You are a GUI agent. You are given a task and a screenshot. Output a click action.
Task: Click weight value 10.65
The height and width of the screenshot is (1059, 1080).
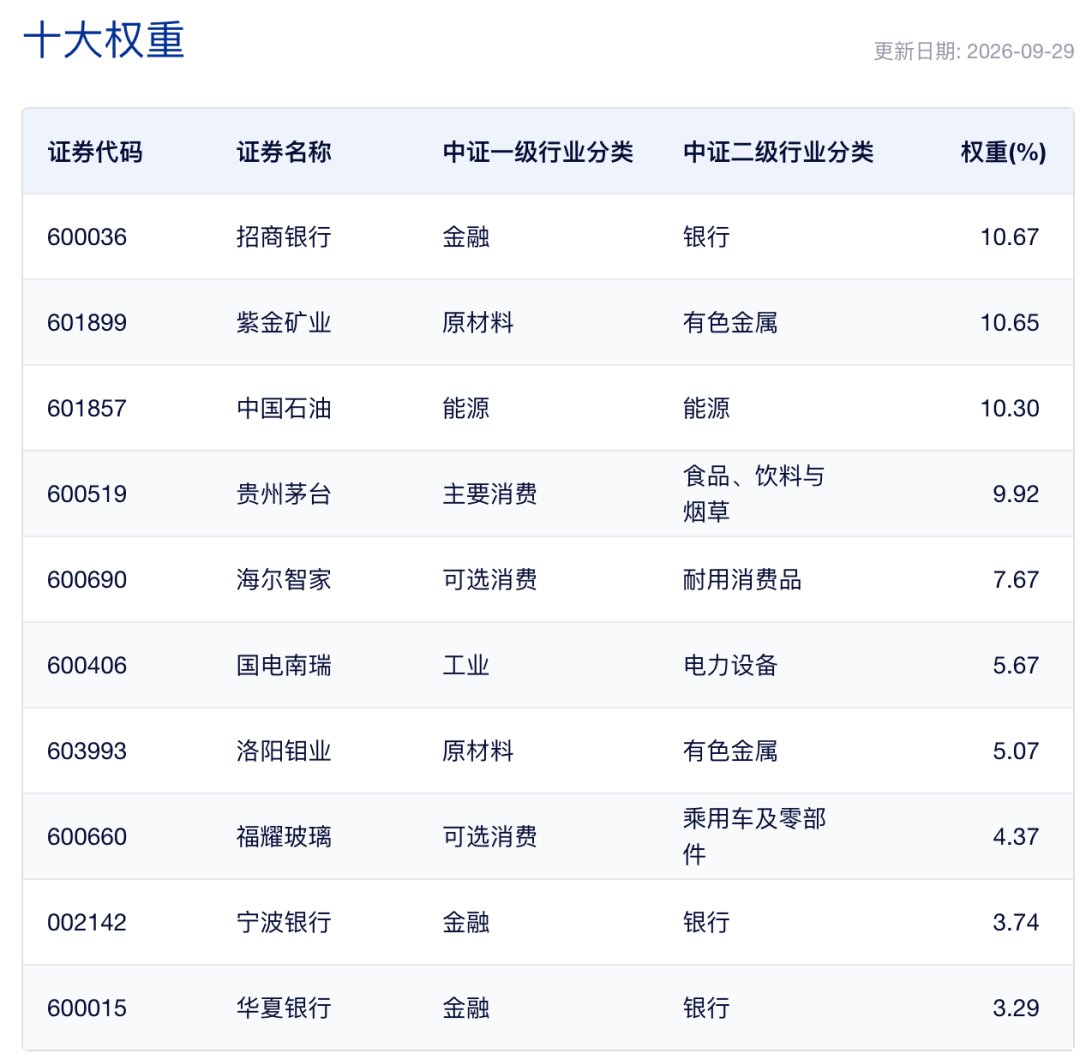coord(1009,323)
